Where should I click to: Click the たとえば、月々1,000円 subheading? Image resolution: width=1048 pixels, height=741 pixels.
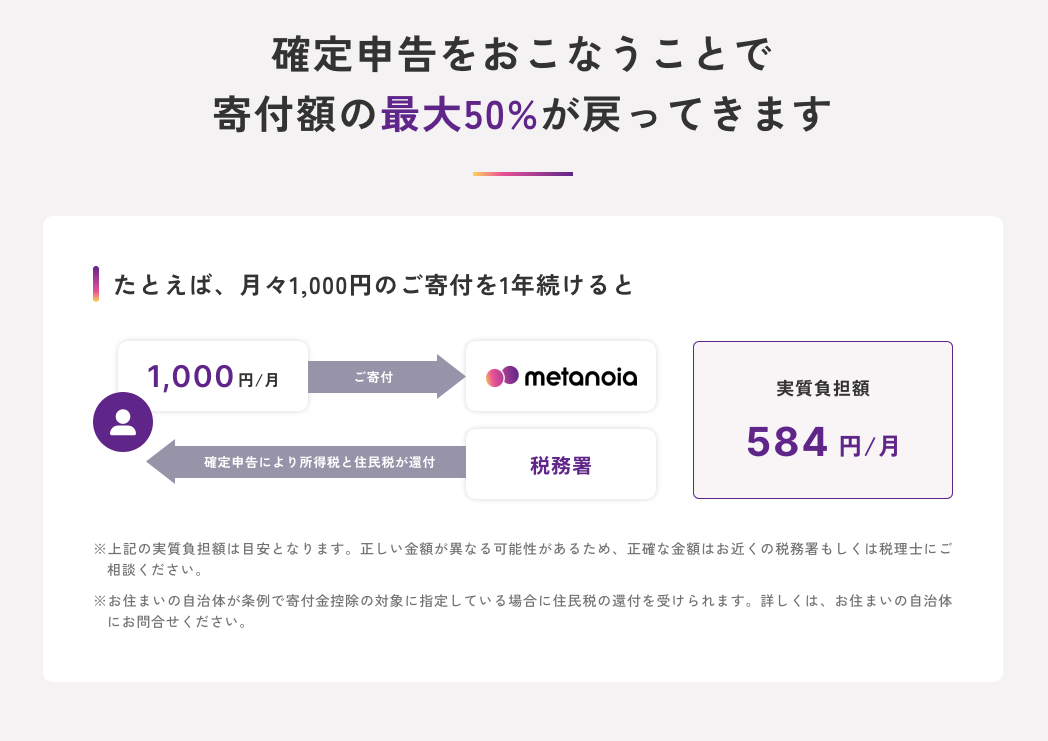coord(374,285)
